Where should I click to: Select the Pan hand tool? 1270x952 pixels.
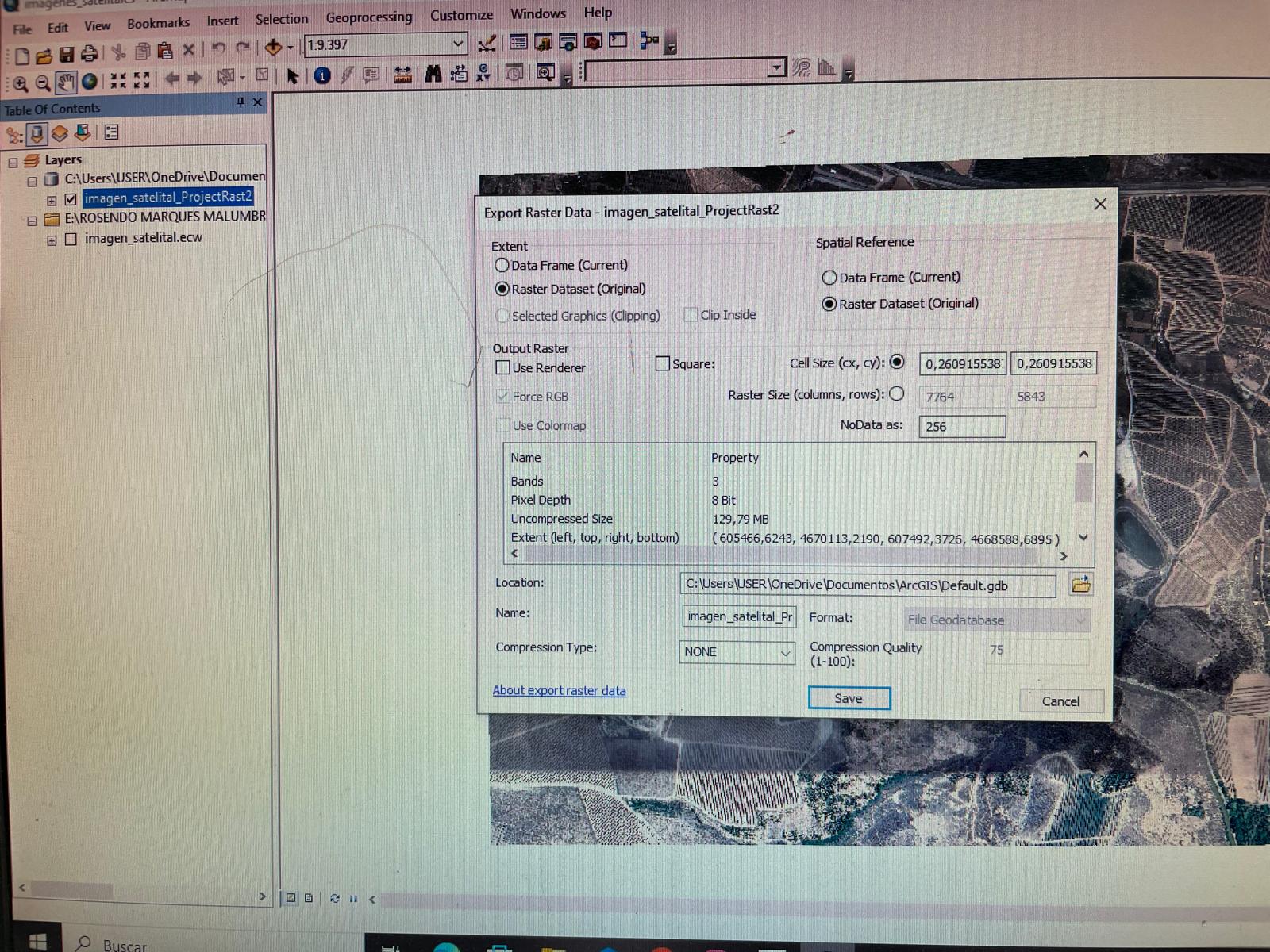click(66, 81)
